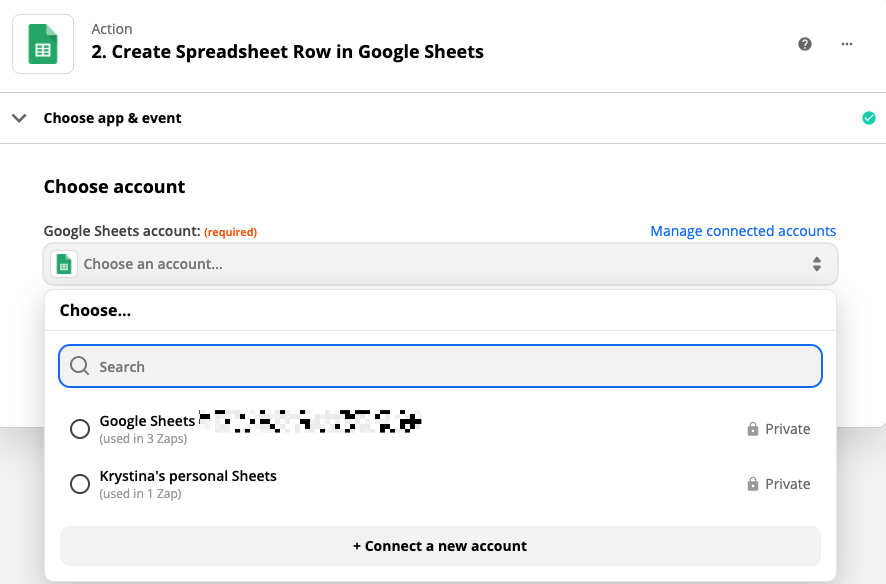Screen dimensions: 886x584
Task: Click "Private" label on Krystina's account row
Action: coord(787,484)
